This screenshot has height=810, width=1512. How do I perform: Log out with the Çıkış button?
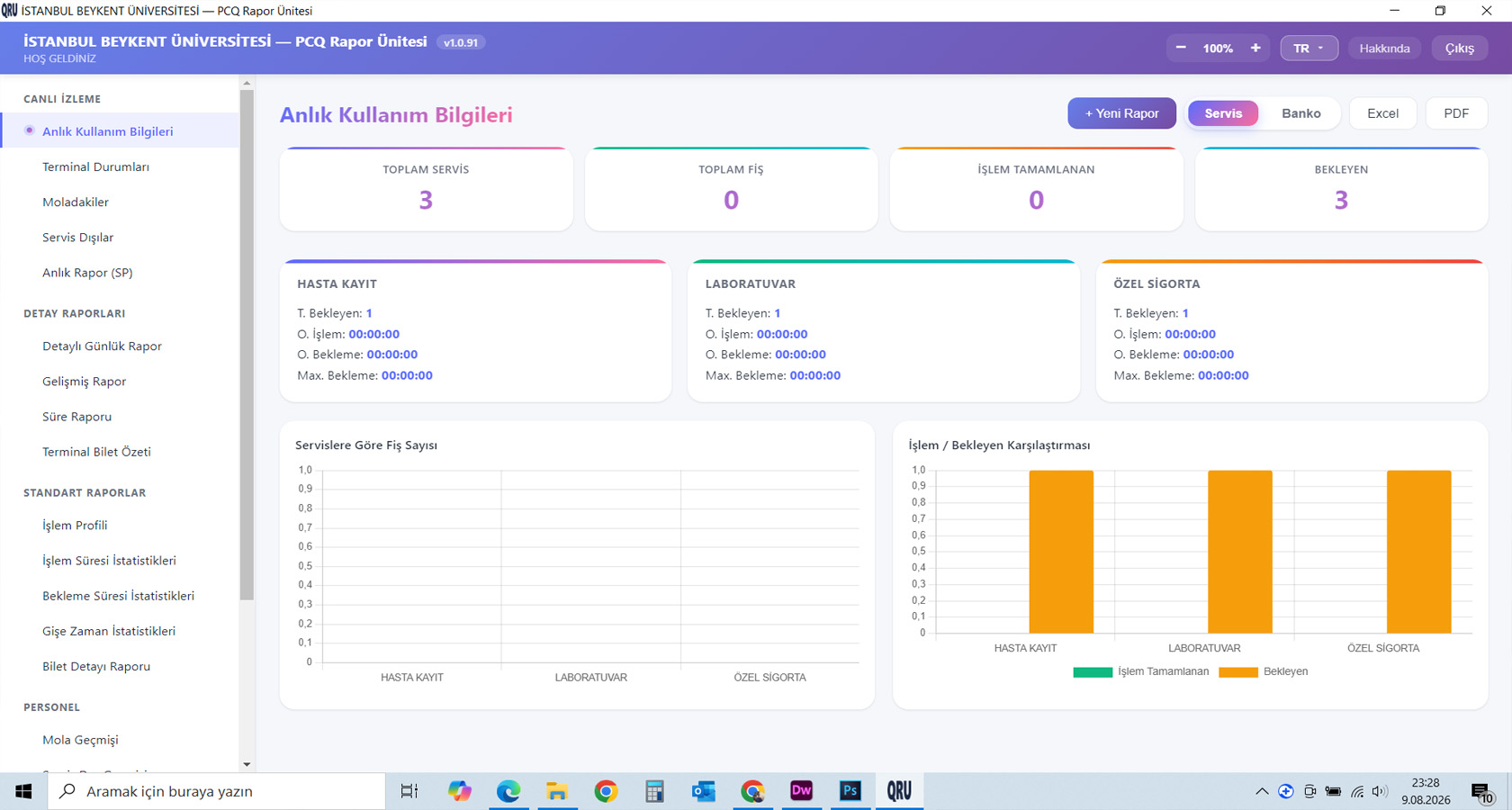1460,49
